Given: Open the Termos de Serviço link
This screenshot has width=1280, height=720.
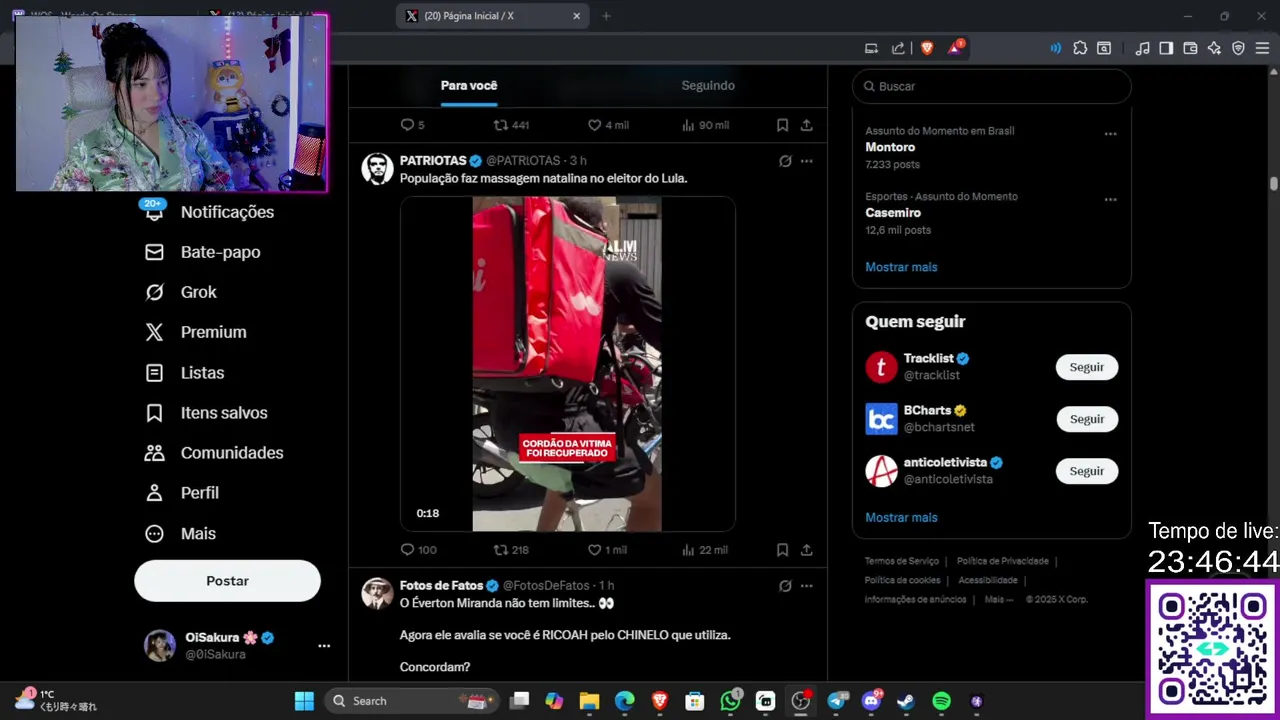Looking at the screenshot, I should [x=902, y=562].
